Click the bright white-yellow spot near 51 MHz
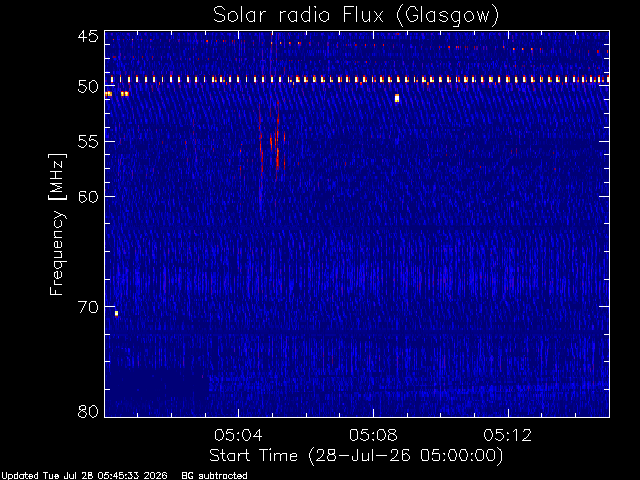 397,98
